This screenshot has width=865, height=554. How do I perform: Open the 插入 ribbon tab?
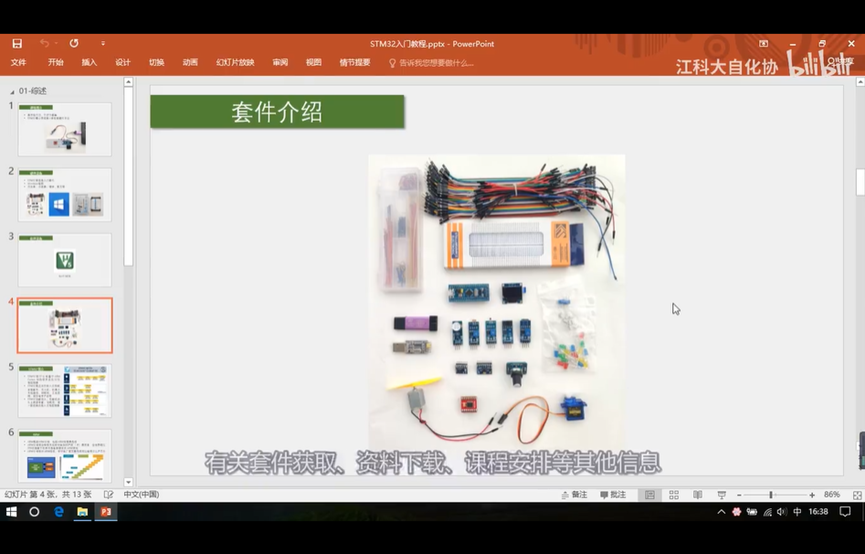coord(89,62)
